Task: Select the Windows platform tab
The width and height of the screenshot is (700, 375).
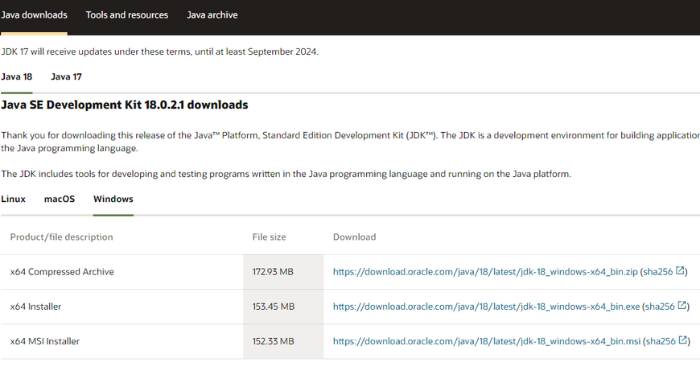Action: click(x=113, y=199)
